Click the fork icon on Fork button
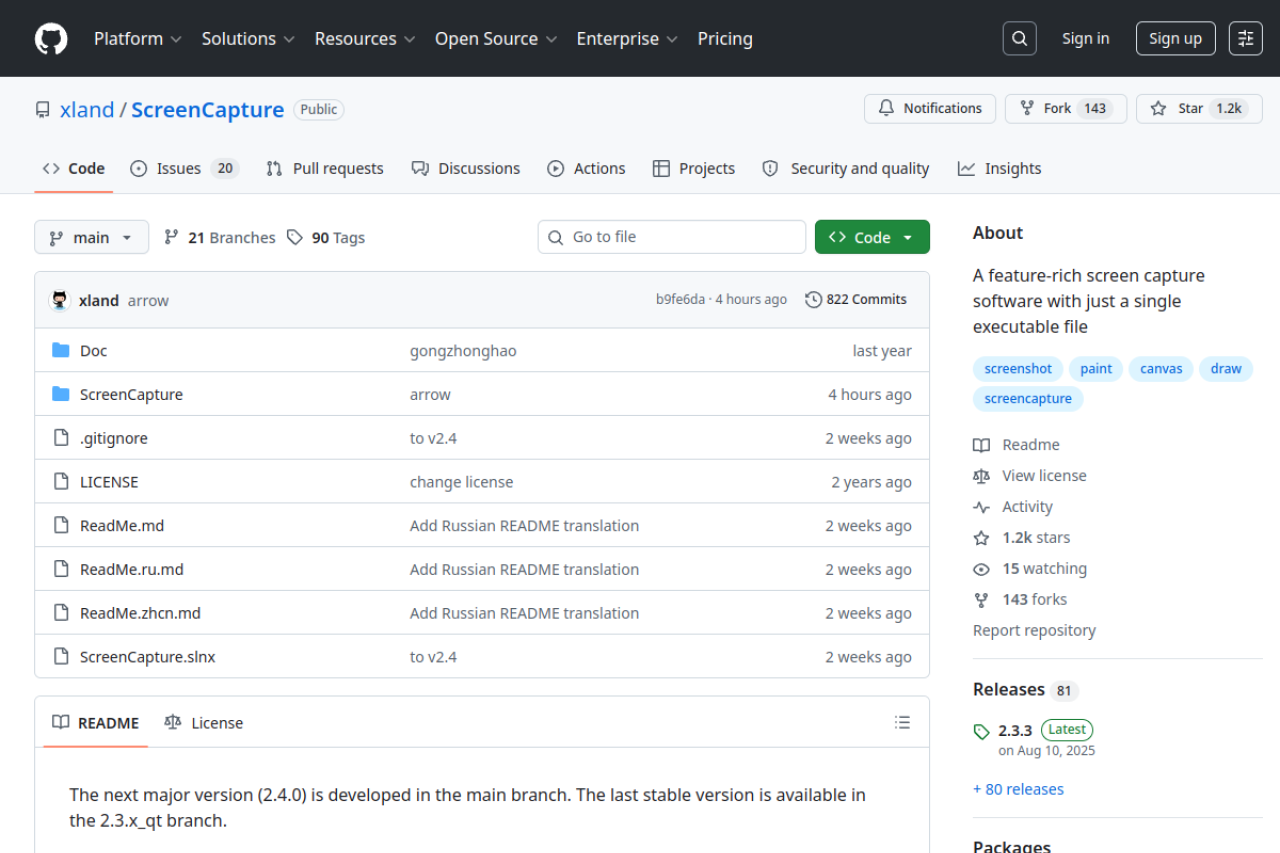 (1027, 108)
